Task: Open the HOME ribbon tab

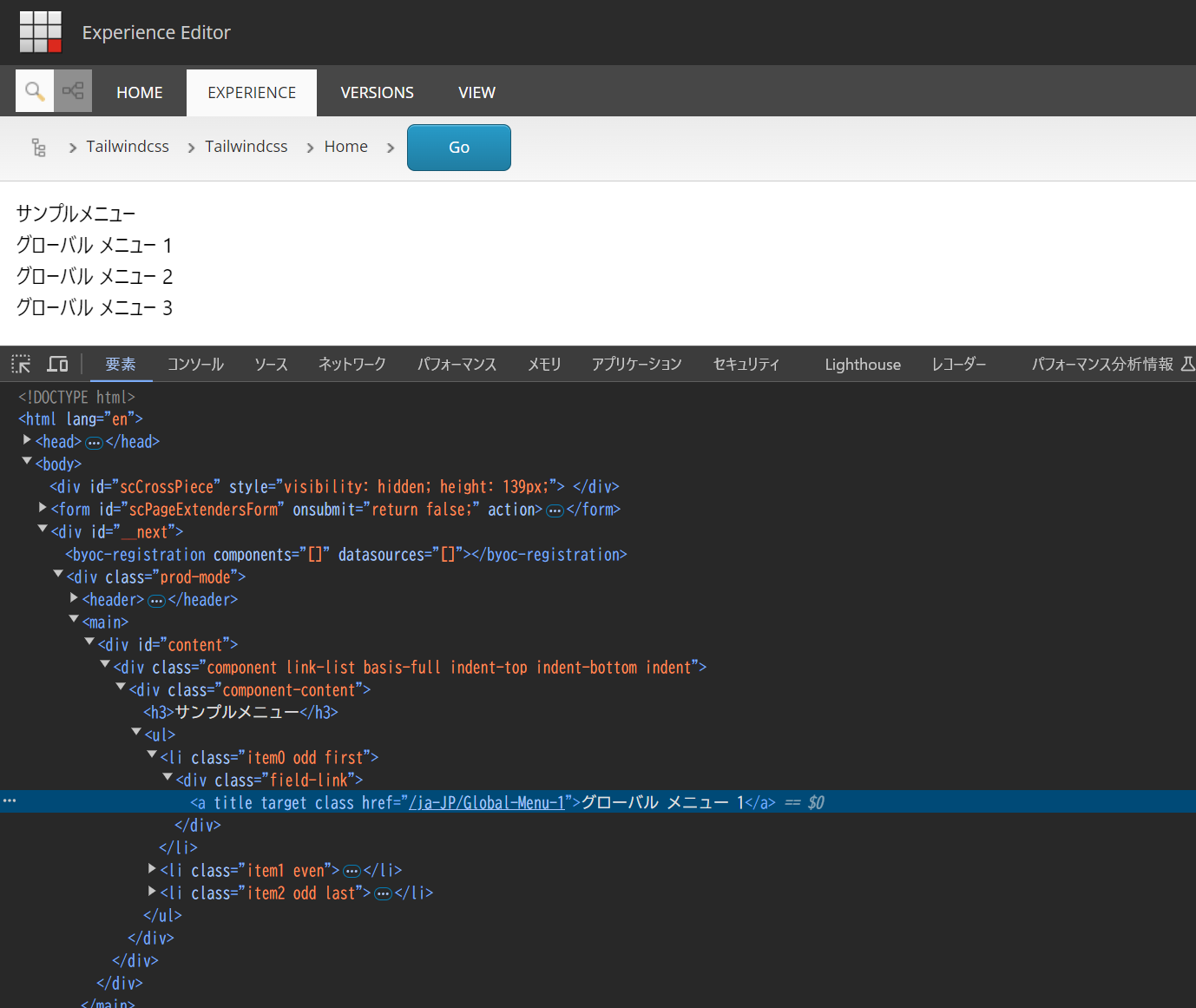Action: click(x=140, y=92)
